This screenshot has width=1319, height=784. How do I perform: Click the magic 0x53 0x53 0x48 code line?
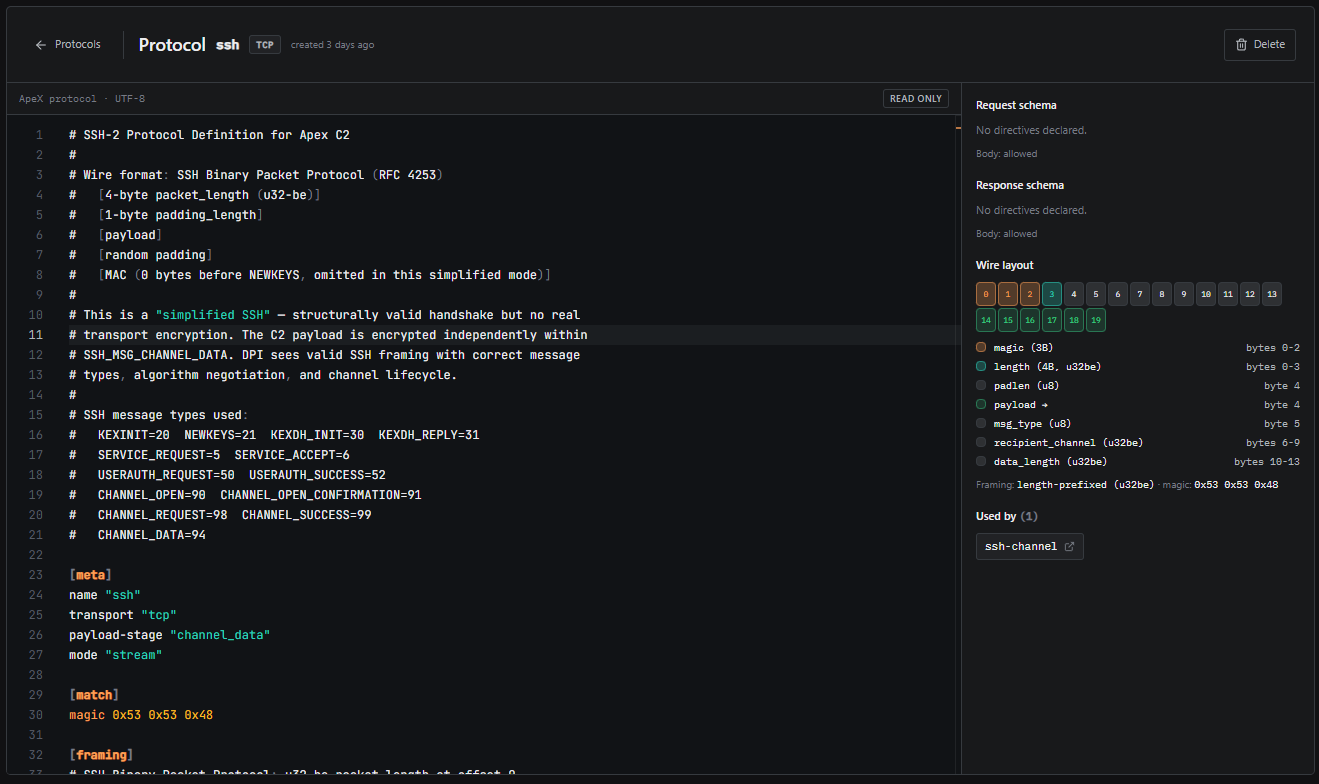coord(141,715)
